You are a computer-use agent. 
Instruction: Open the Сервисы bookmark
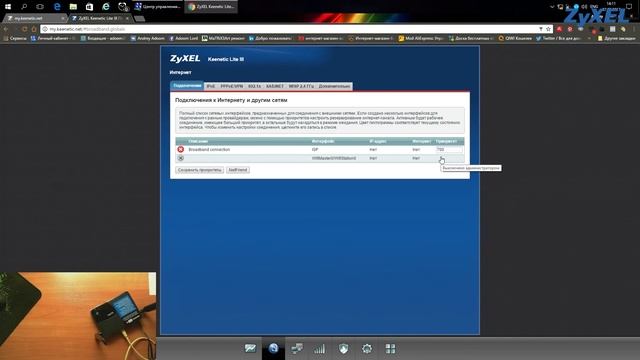point(15,38)
